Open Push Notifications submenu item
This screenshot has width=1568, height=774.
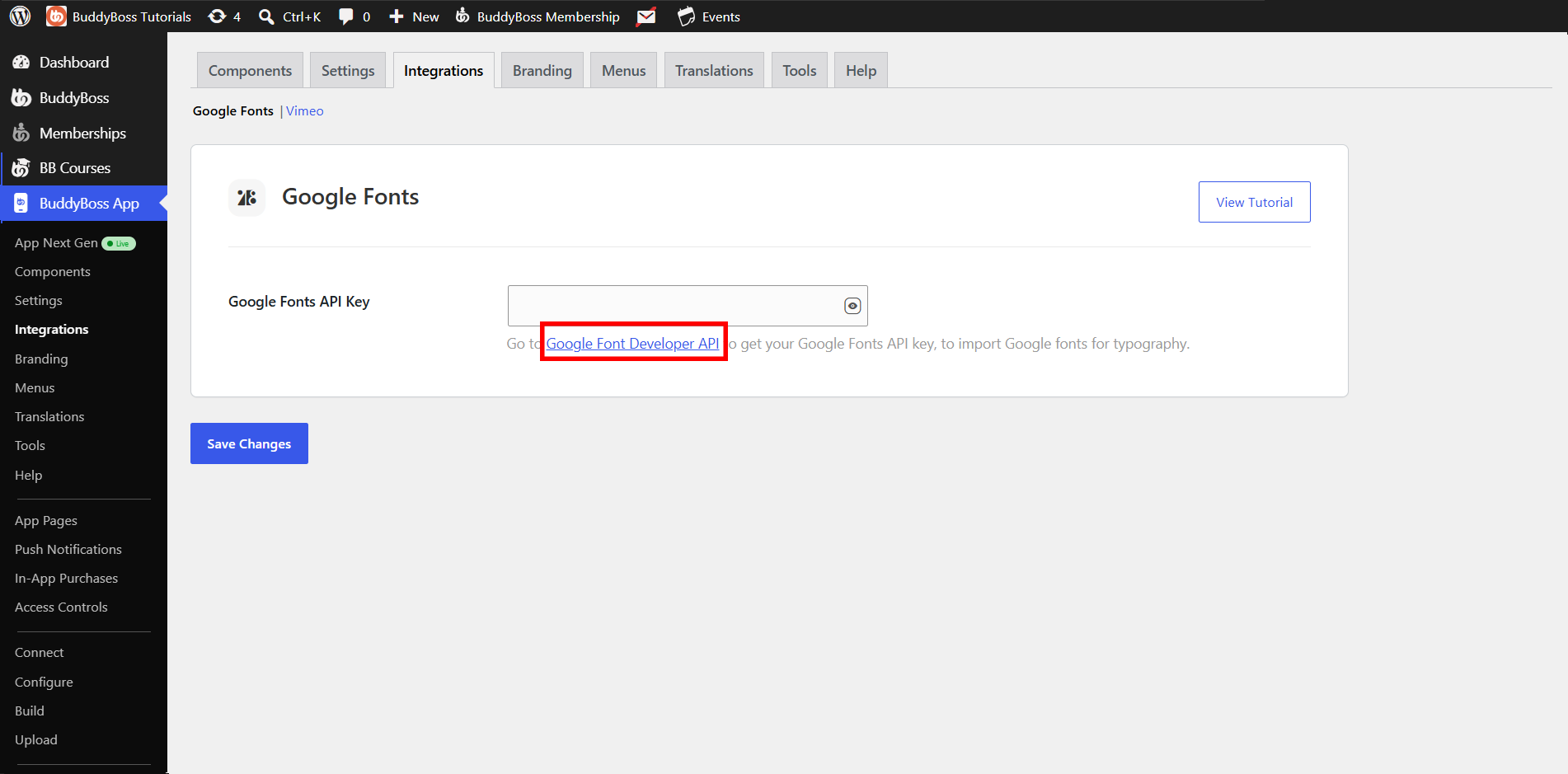point(68,550)
